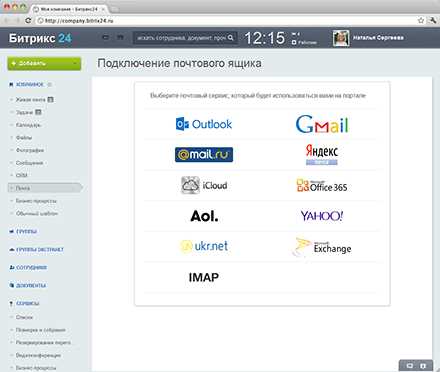Expand the Группы экстранет sidebar section
440x372 pixels.
40,249
